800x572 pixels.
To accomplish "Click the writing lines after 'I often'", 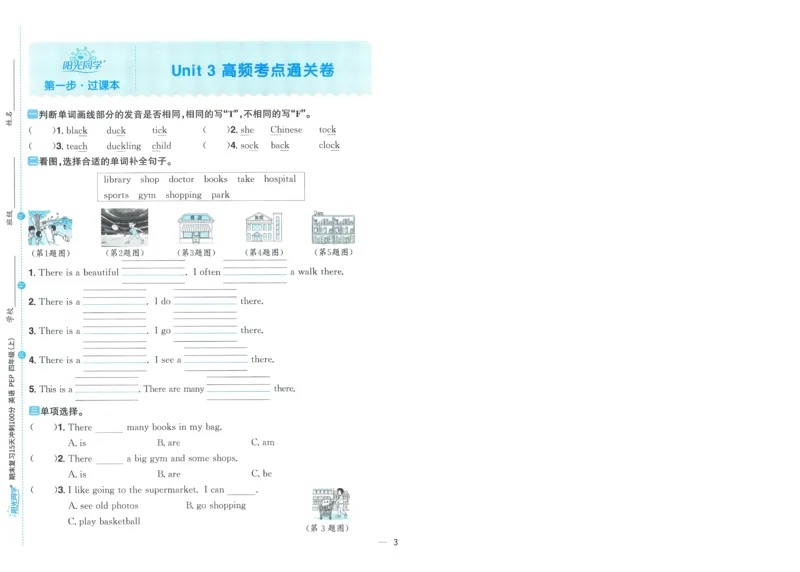I will point(255,271).
